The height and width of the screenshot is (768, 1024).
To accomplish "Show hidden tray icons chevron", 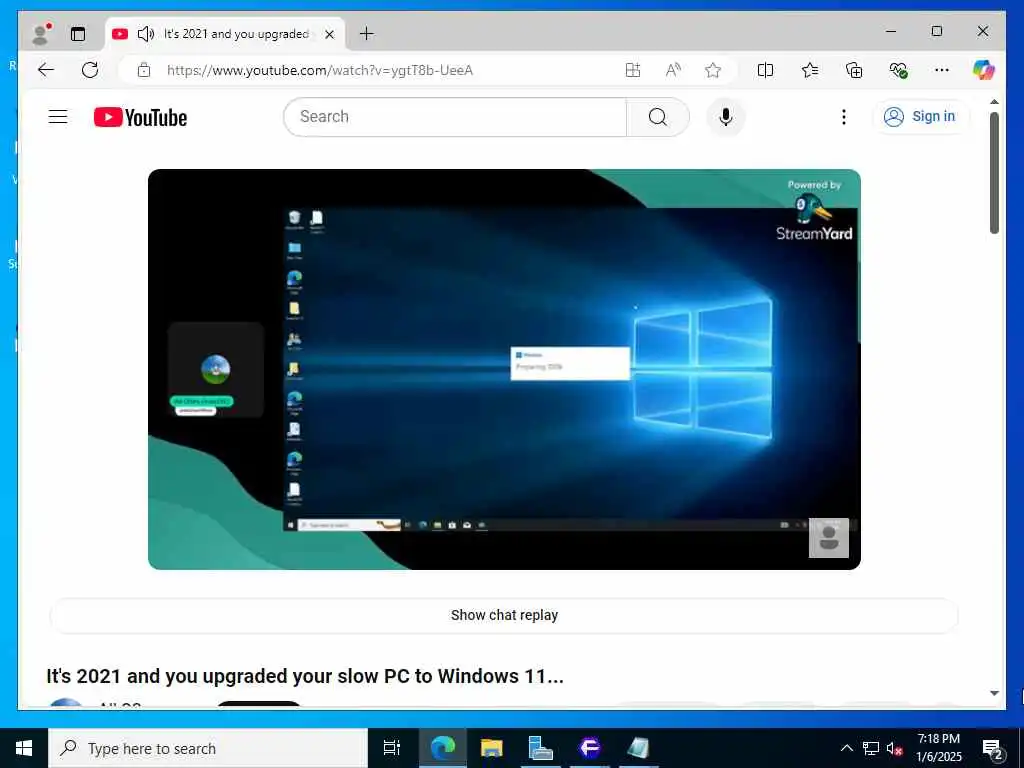I will click(846, 748).
